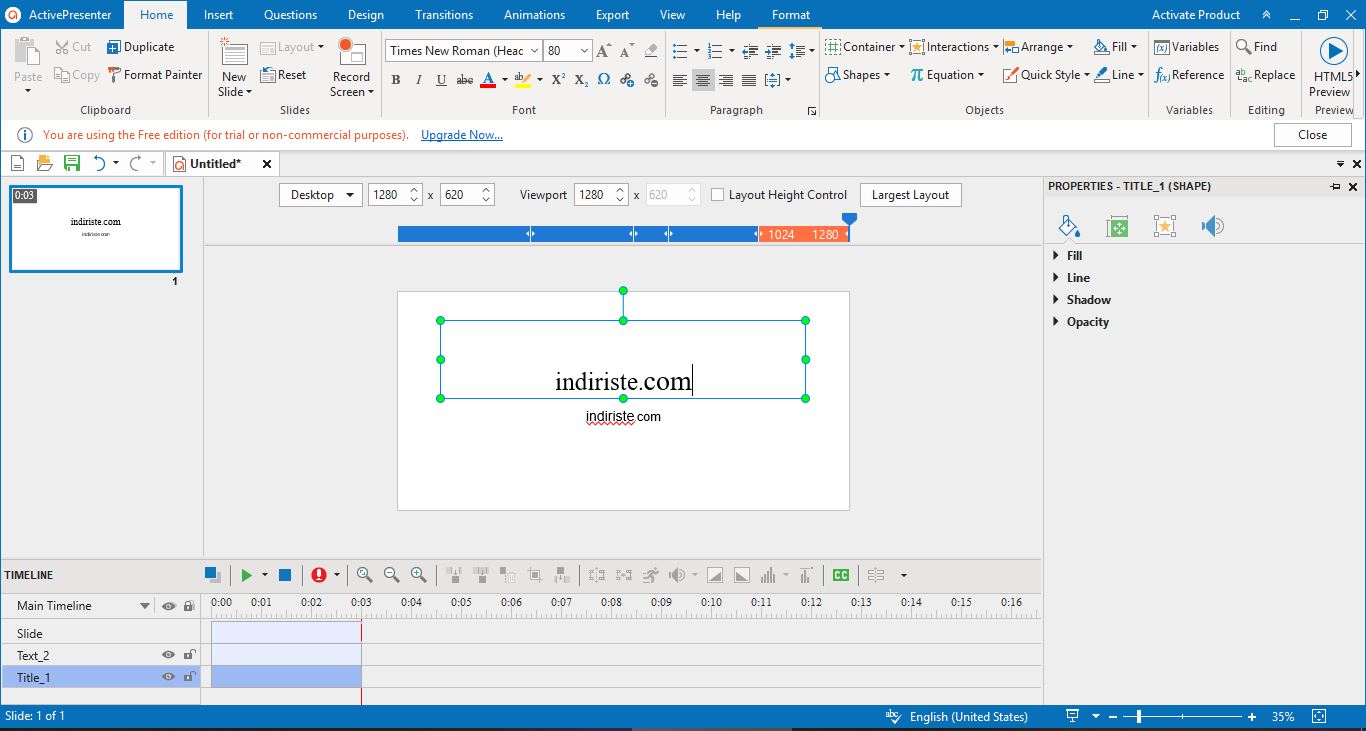The image size is (1366, 731).
Task: Open project with folder icon
Action: 44,163
